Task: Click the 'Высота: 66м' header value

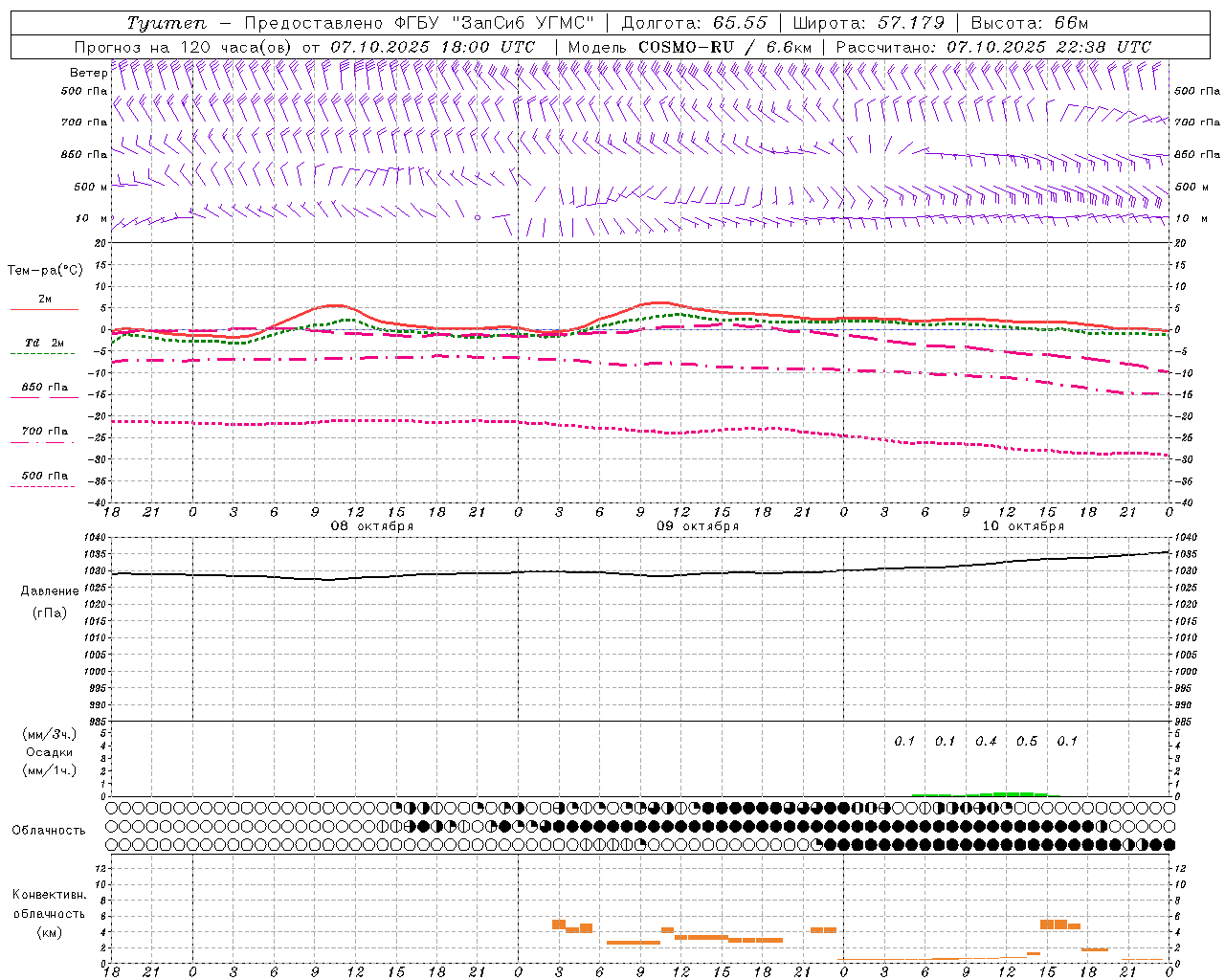Action: [1029, 23]
